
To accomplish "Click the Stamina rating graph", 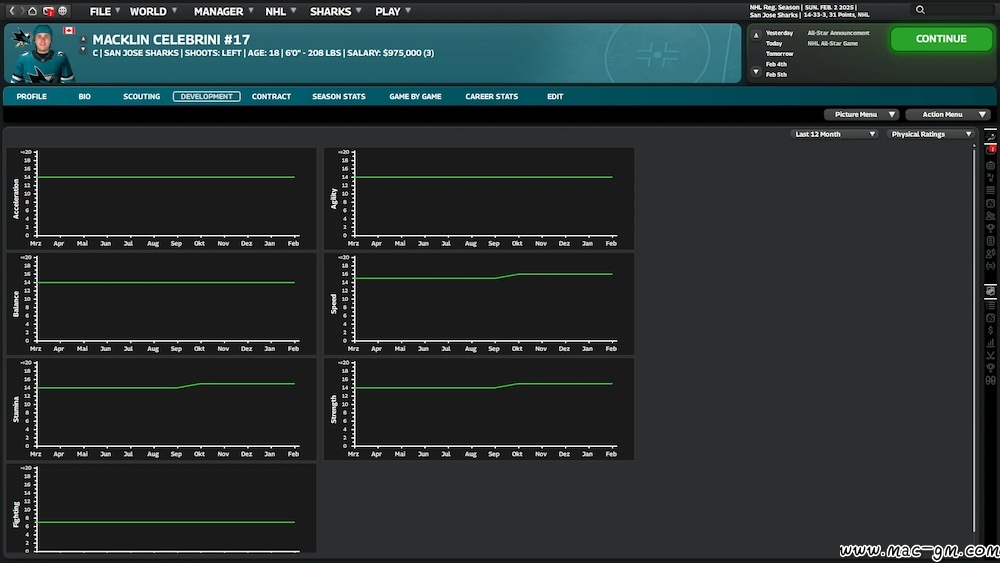I will 161,409.
